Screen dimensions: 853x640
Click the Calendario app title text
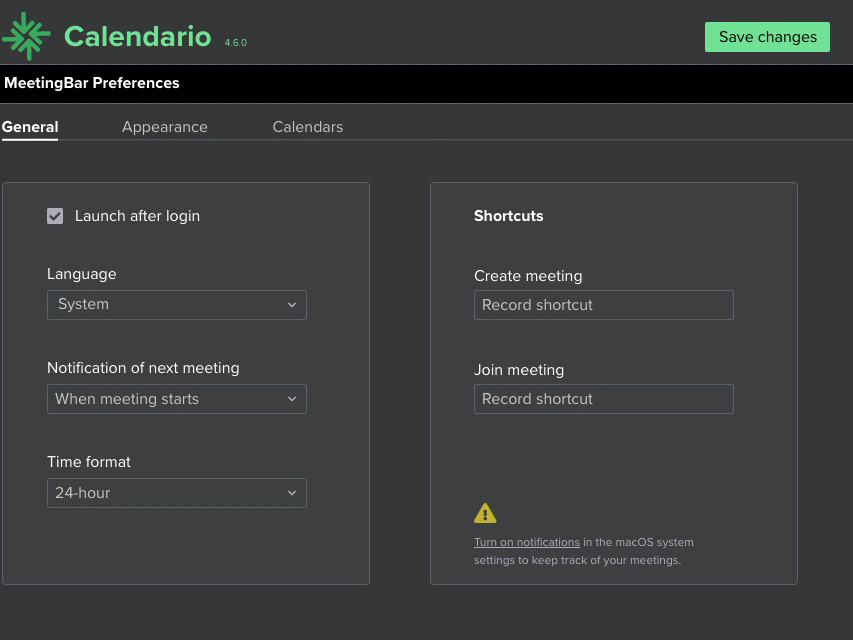point(138,36)
